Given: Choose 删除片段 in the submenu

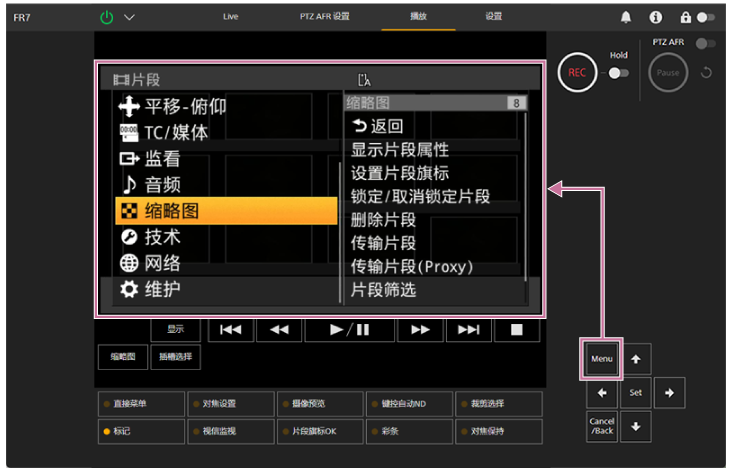Looking at the screenshot, I should pyautogui.click(x=383, y=219).
